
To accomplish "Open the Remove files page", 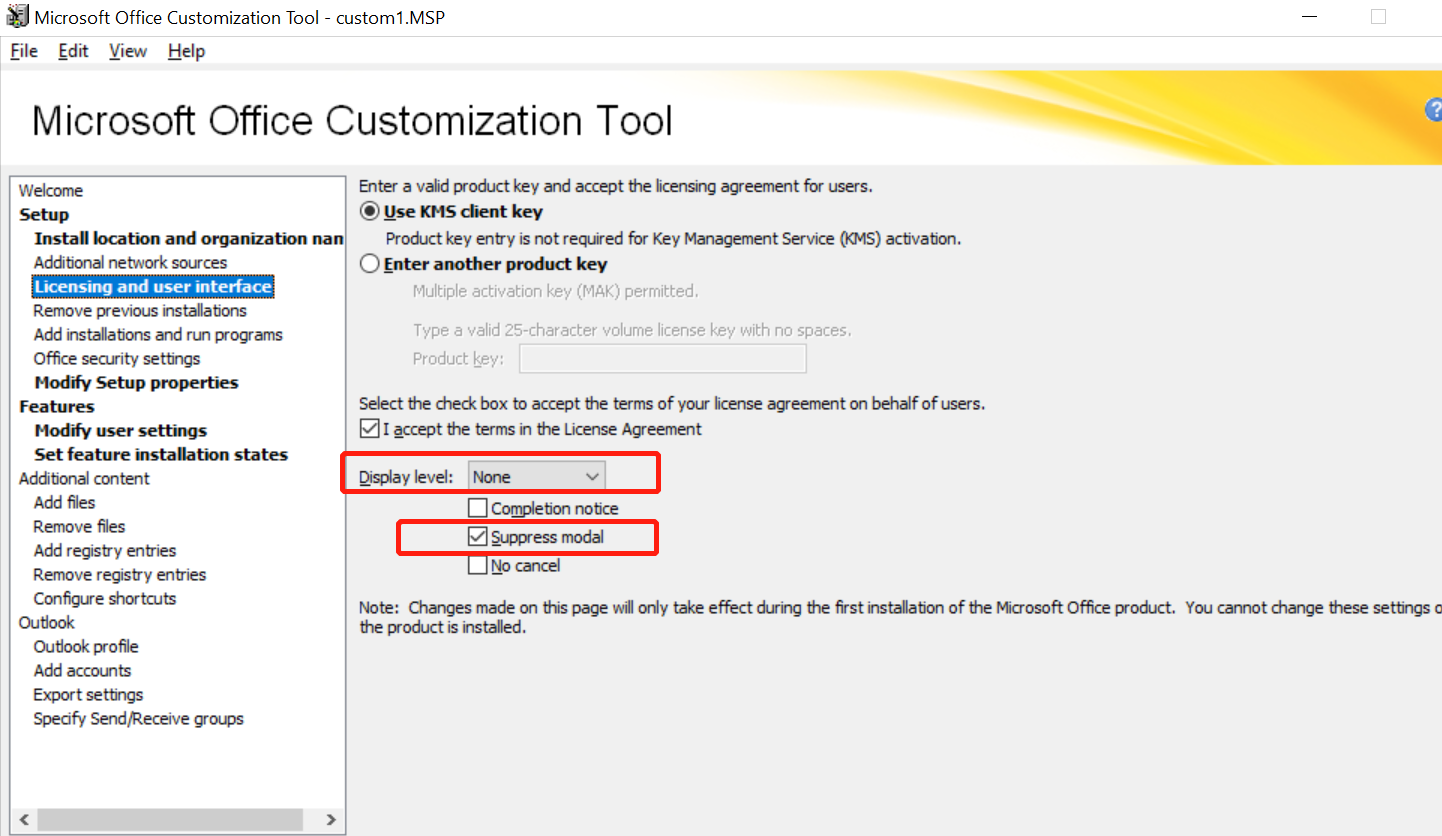I will [x=79, y=527].
